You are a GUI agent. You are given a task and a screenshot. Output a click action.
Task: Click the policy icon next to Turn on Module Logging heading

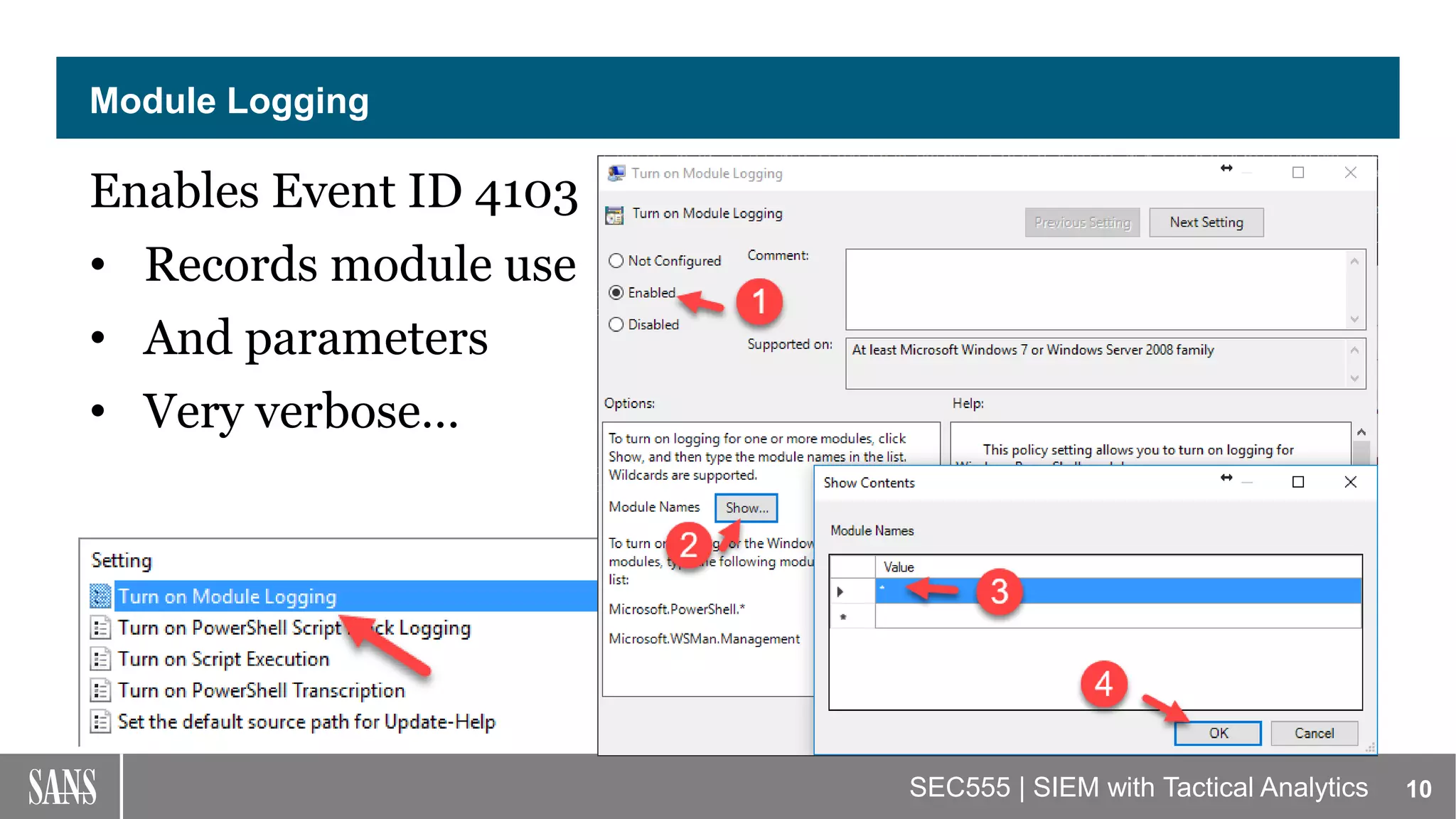click(614, 215)
